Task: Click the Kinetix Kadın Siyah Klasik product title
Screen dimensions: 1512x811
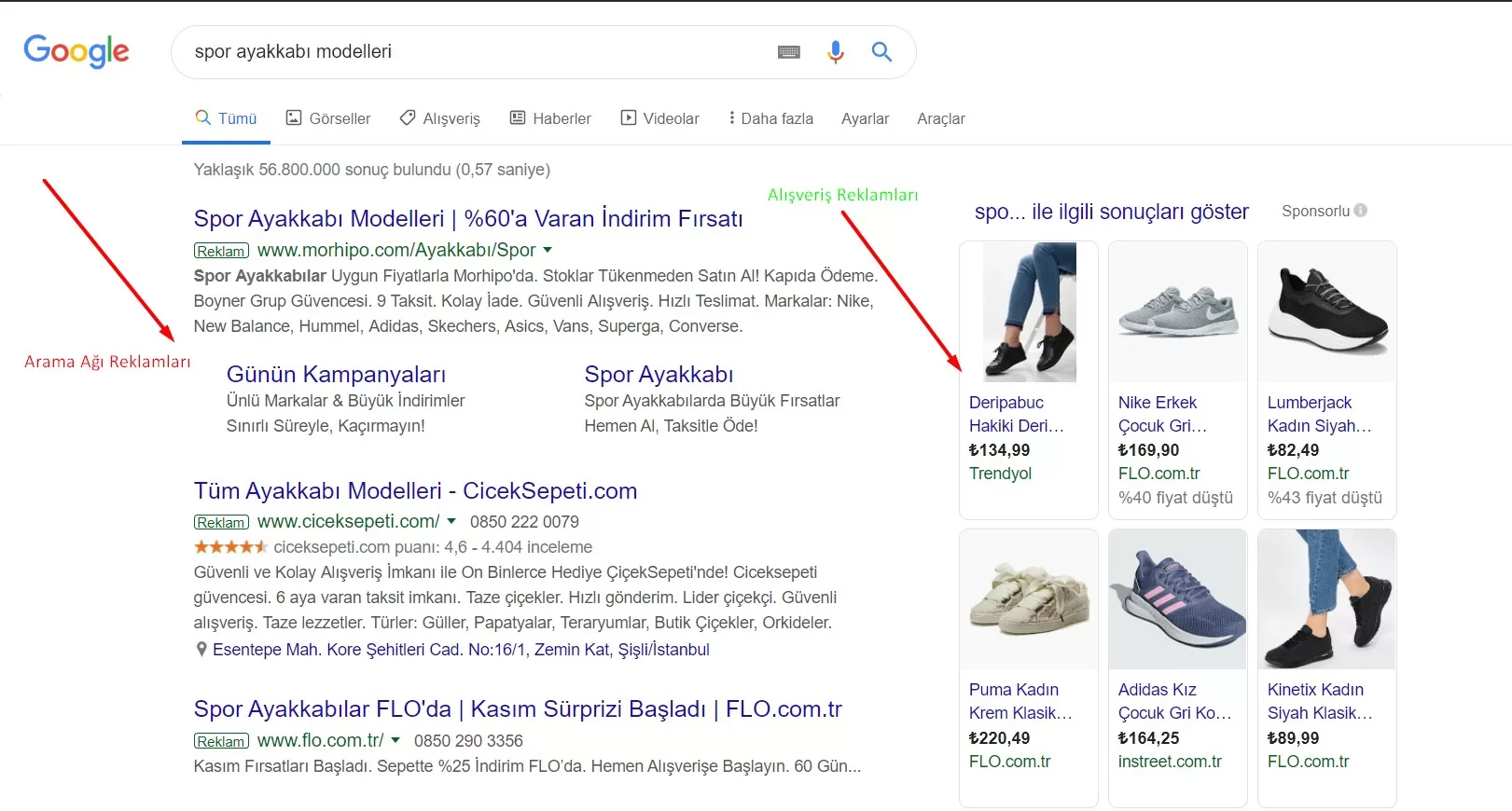Action: [1320, 701]
